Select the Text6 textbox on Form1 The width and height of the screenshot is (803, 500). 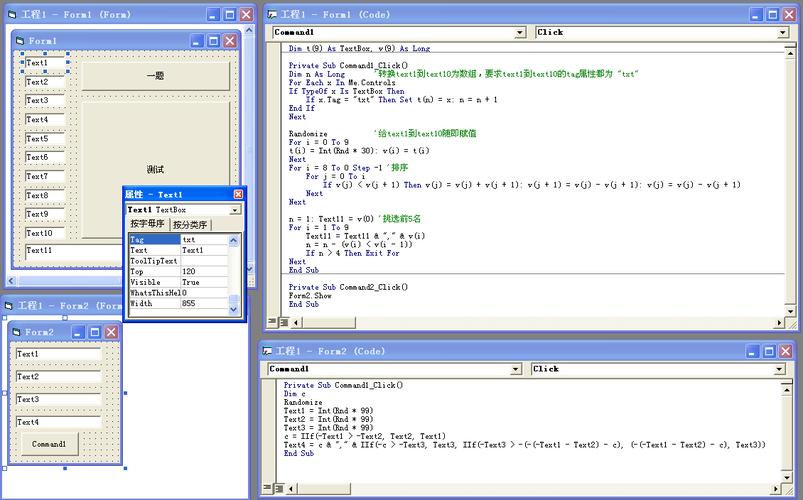tap(45, 157)
